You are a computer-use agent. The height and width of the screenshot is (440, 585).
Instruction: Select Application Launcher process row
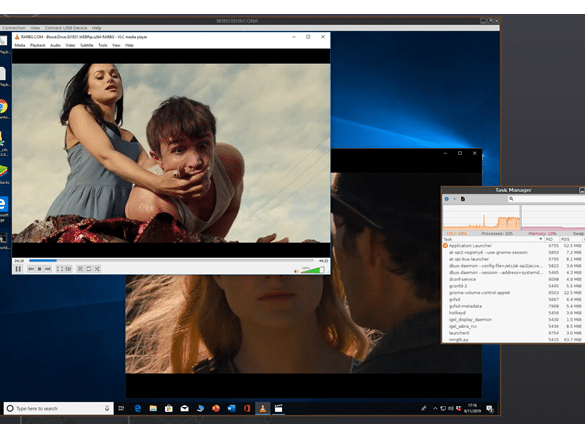(x=513, y=246)
